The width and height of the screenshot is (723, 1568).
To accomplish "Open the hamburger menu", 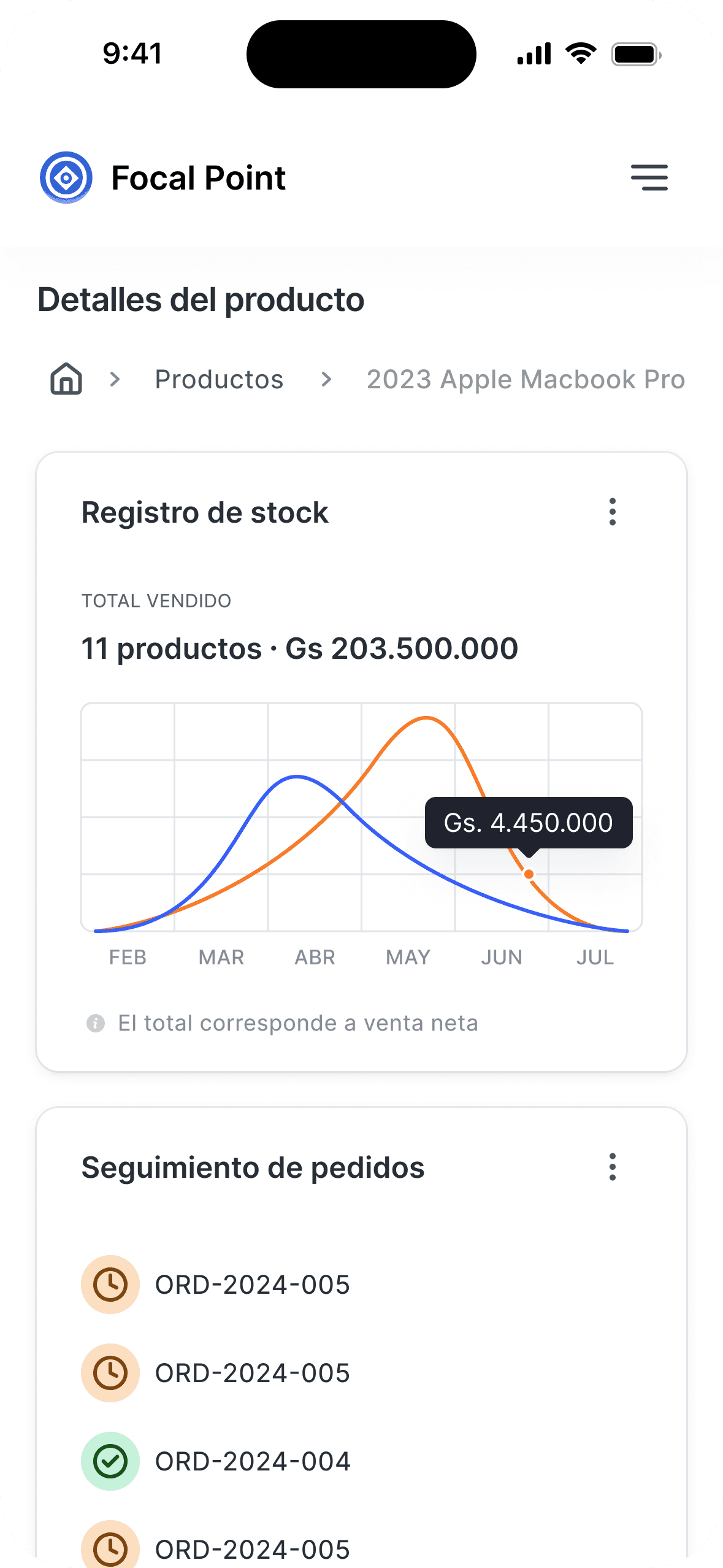I will pyautogui.click(x=649, y=178).
